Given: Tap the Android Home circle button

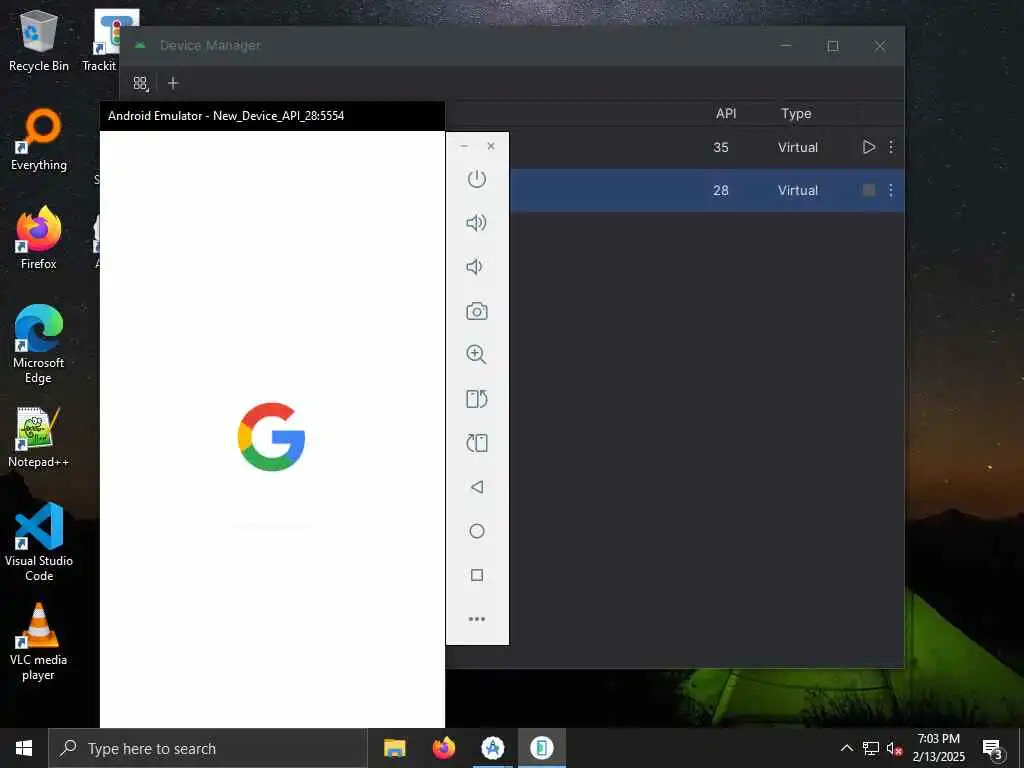Looking at the screenshot, I should (477, 531).
